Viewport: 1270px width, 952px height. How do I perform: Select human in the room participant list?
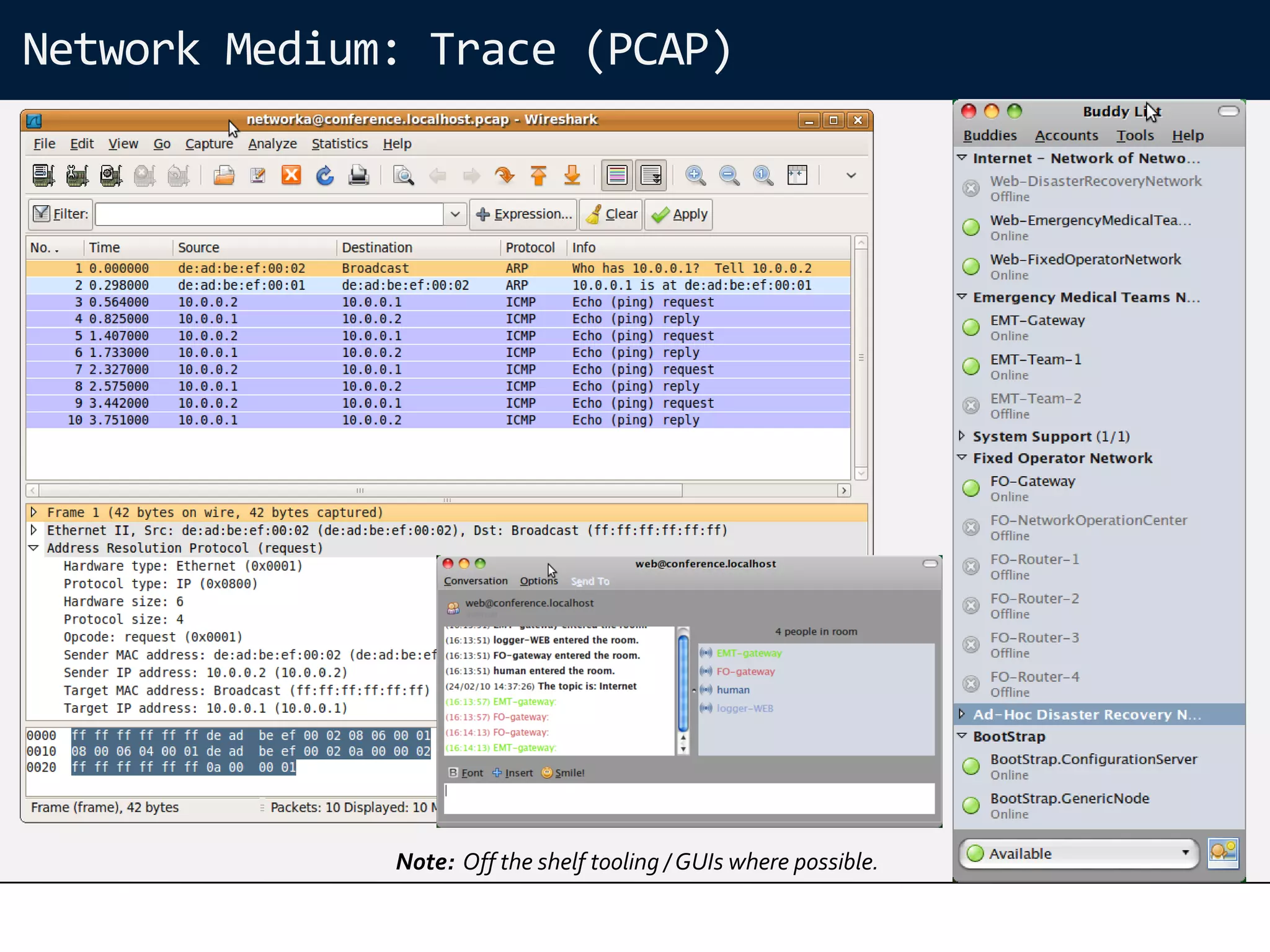click(816, 690)
